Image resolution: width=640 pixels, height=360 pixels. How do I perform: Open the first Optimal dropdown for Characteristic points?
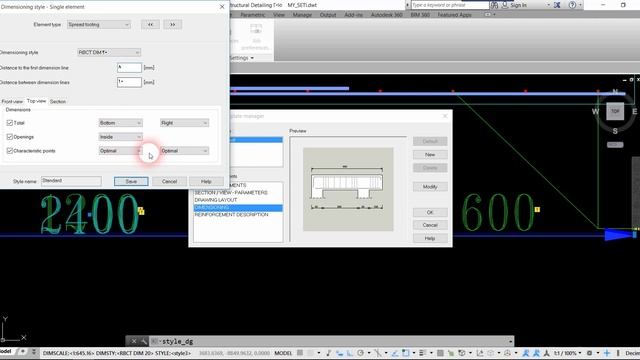pyautogui.click(x=120, y=151)
